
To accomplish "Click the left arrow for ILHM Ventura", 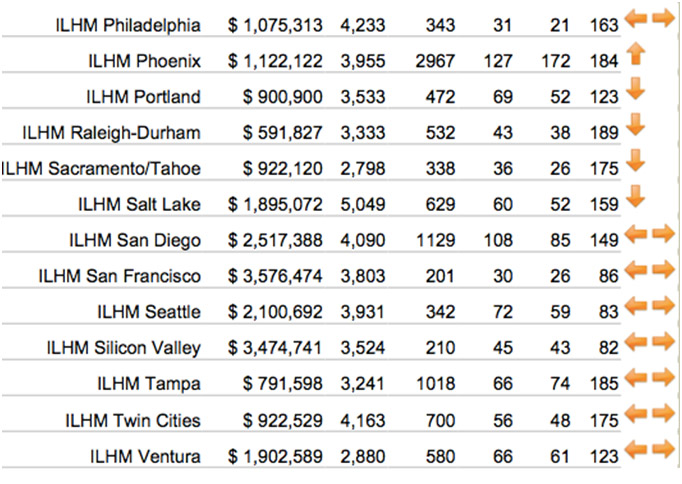I will [x=636, y=449].
